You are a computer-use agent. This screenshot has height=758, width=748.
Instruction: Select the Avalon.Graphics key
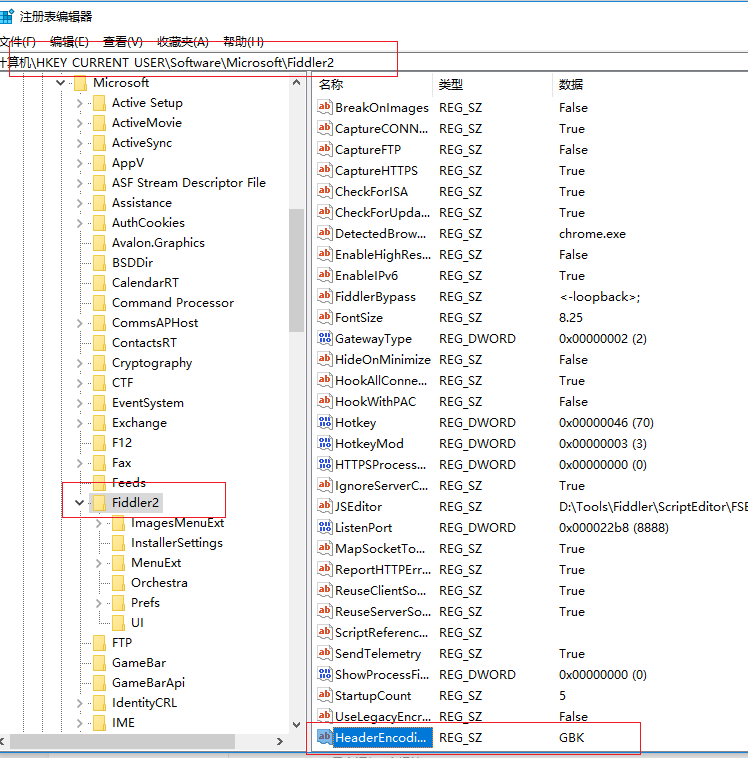click(158, 243)
